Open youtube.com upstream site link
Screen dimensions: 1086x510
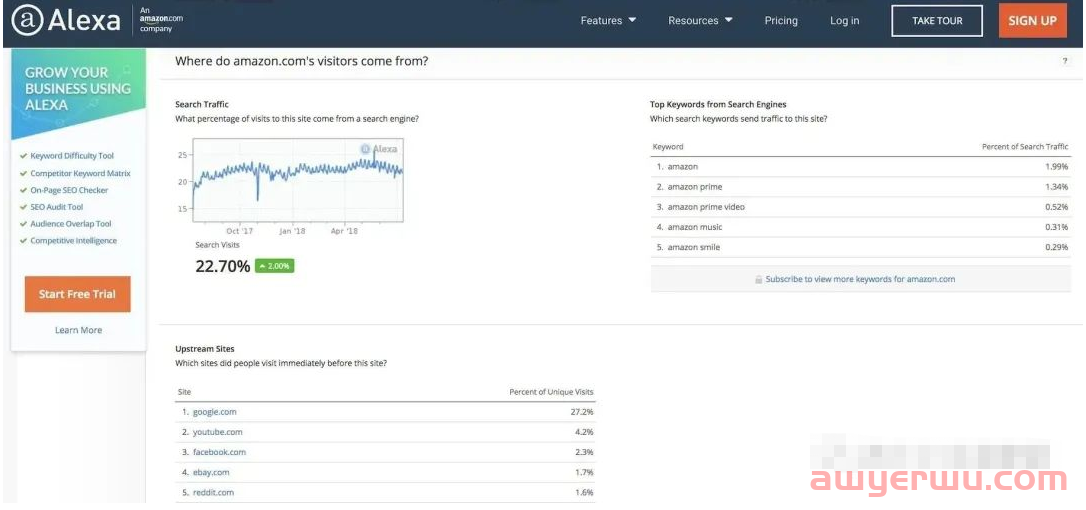[x=218, y=432]
